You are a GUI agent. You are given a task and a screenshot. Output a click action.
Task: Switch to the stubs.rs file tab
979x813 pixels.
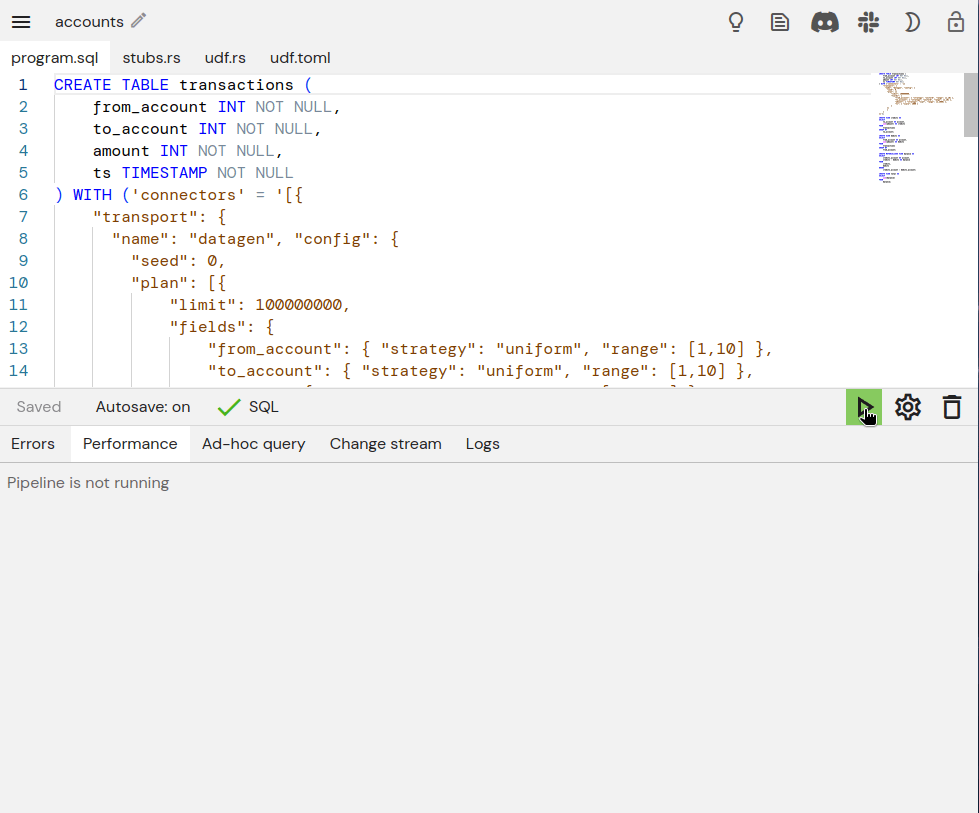pos(151,58)
